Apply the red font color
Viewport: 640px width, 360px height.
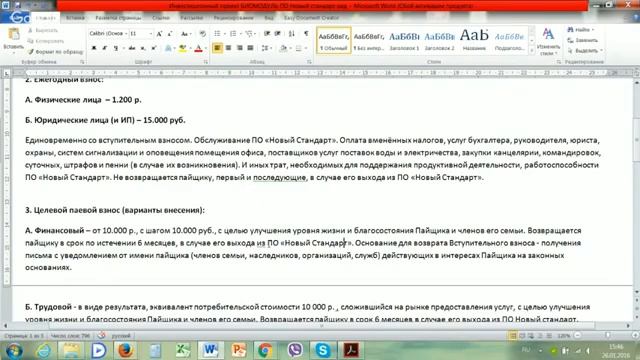pos(198,48)
